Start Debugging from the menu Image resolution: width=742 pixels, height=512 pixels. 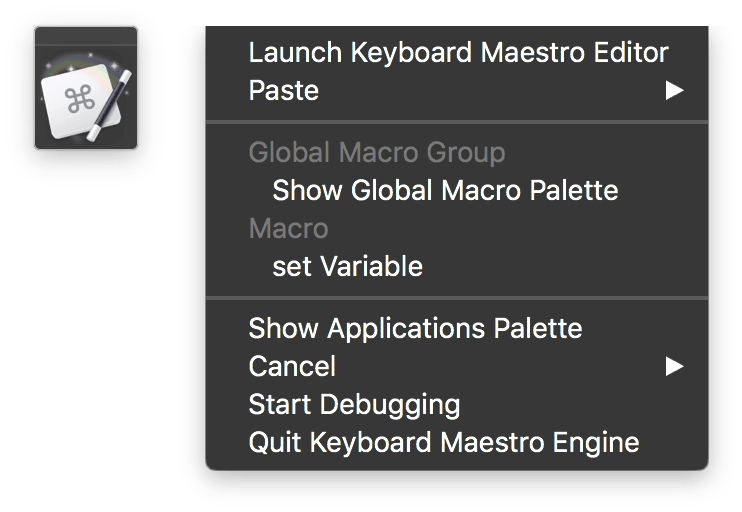tap(354, 404)
